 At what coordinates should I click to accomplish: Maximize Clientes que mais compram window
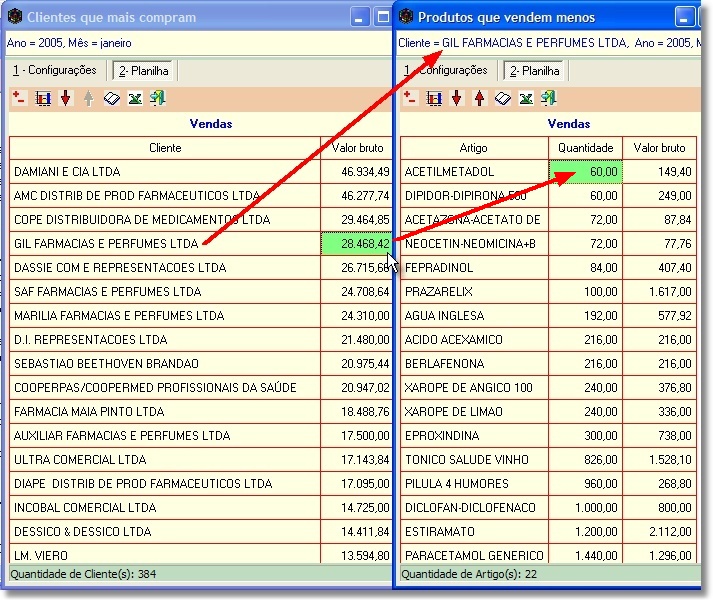tap(382, 18)
